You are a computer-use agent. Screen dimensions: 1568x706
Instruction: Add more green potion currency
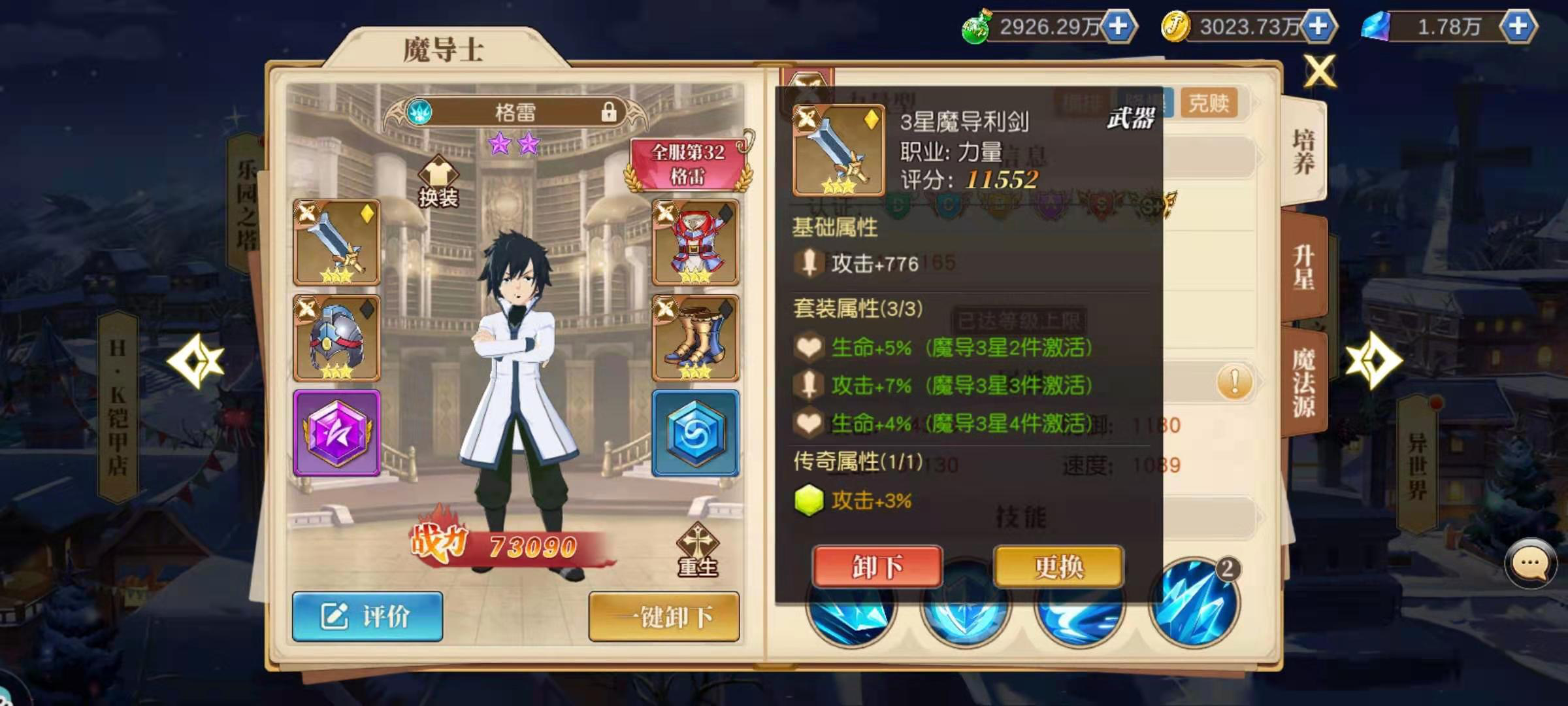point(1119,26)
